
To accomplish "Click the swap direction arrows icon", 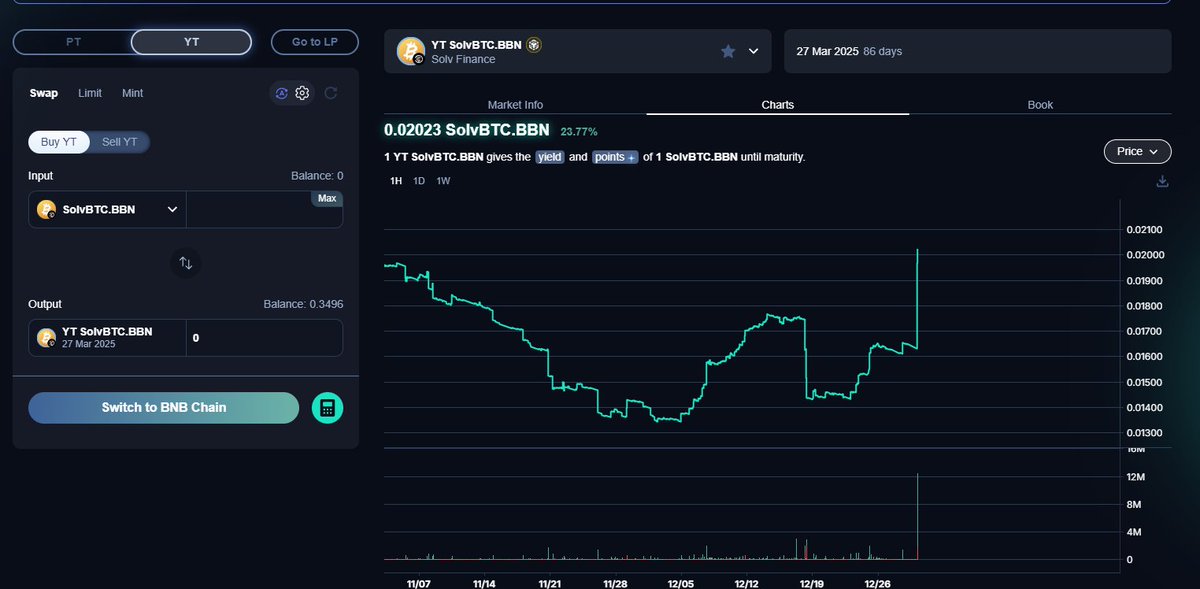I will [186, 263].
